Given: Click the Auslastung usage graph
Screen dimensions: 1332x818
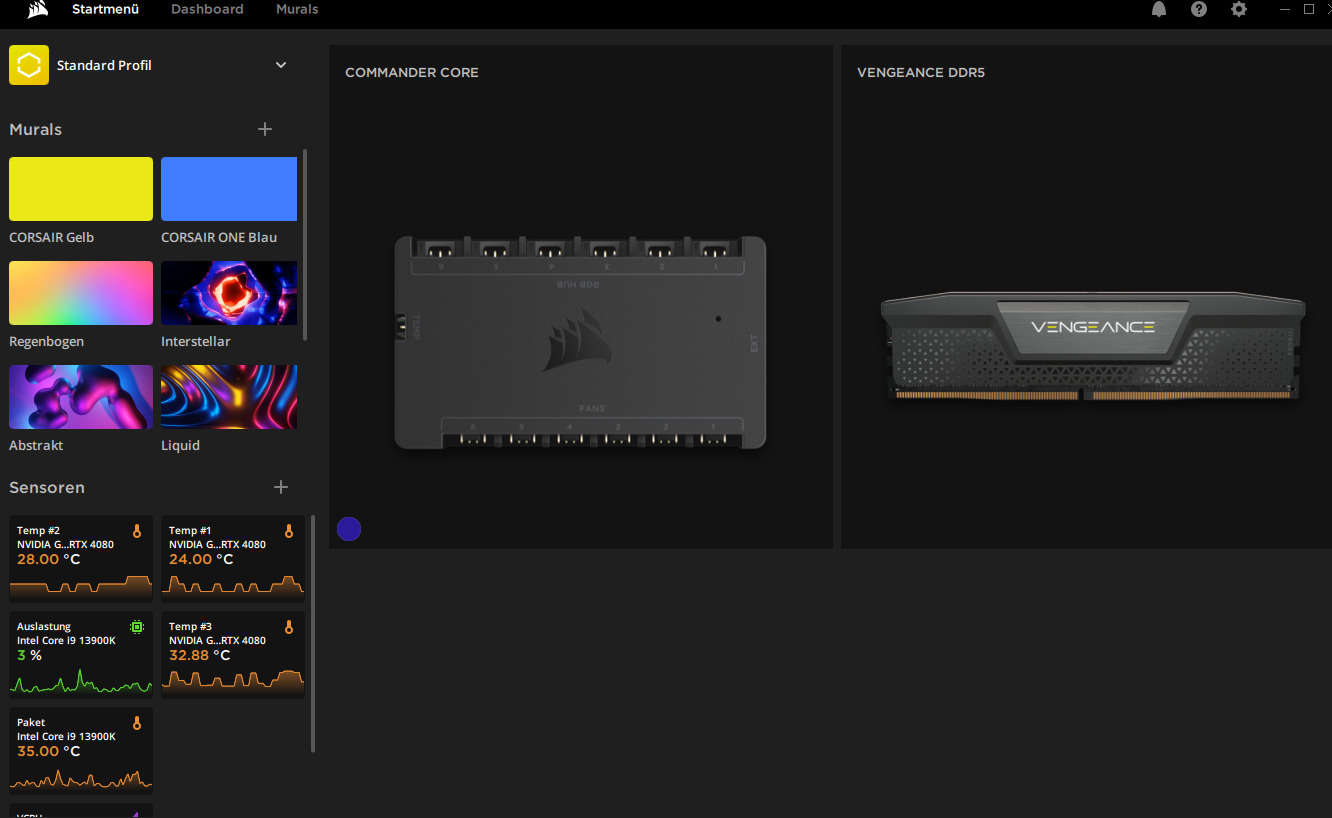Looking at the screenshot, I should [81, 682].
